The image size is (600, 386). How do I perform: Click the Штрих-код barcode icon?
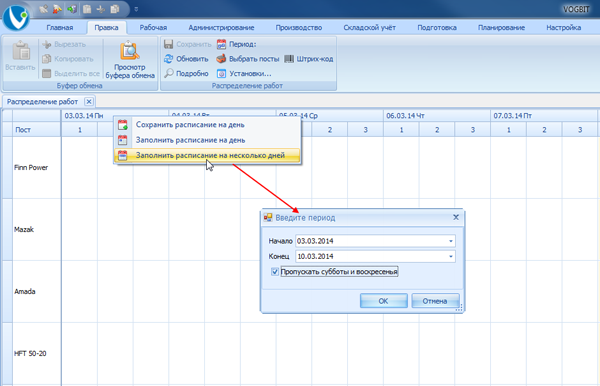[x=289, y=59]
